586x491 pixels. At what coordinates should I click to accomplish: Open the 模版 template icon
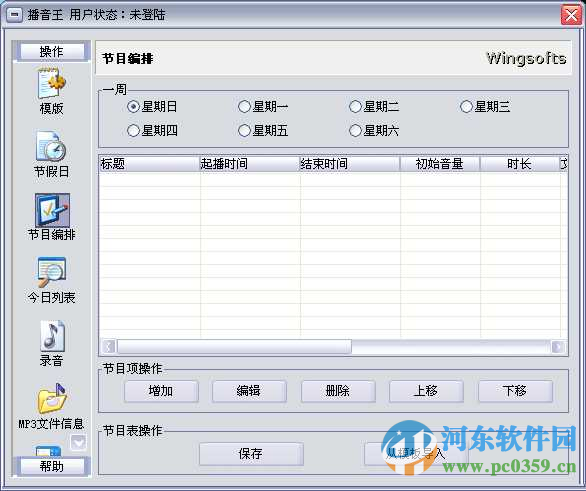click(x=52, y=83)
